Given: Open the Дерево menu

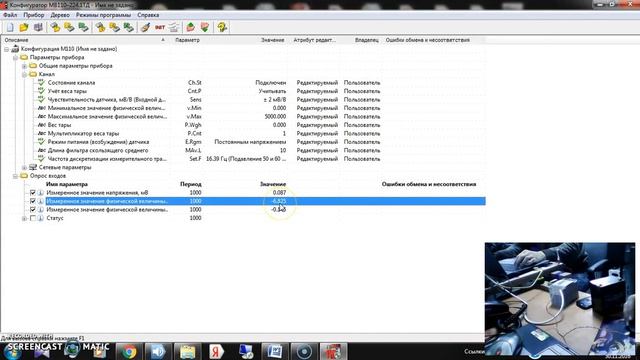Looking at the screenshot, I should pos(60,15).
